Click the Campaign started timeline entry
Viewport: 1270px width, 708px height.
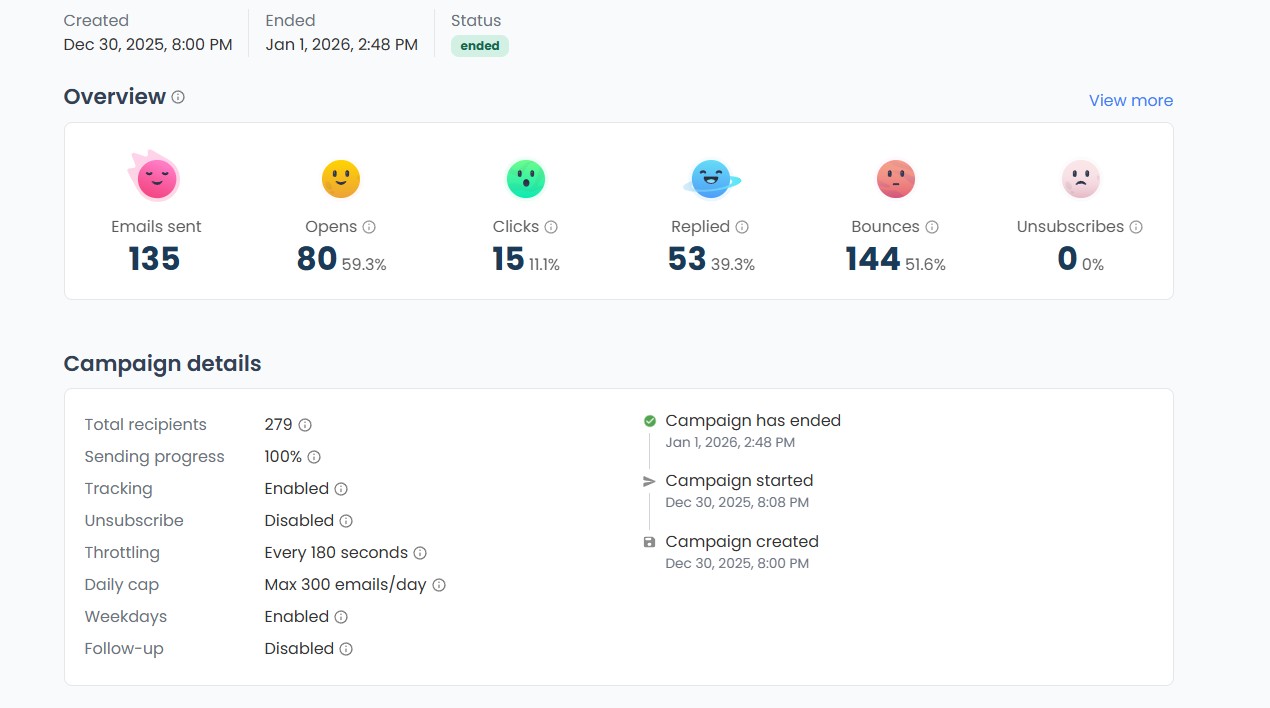pyautogui.click(x=738, y=481)
